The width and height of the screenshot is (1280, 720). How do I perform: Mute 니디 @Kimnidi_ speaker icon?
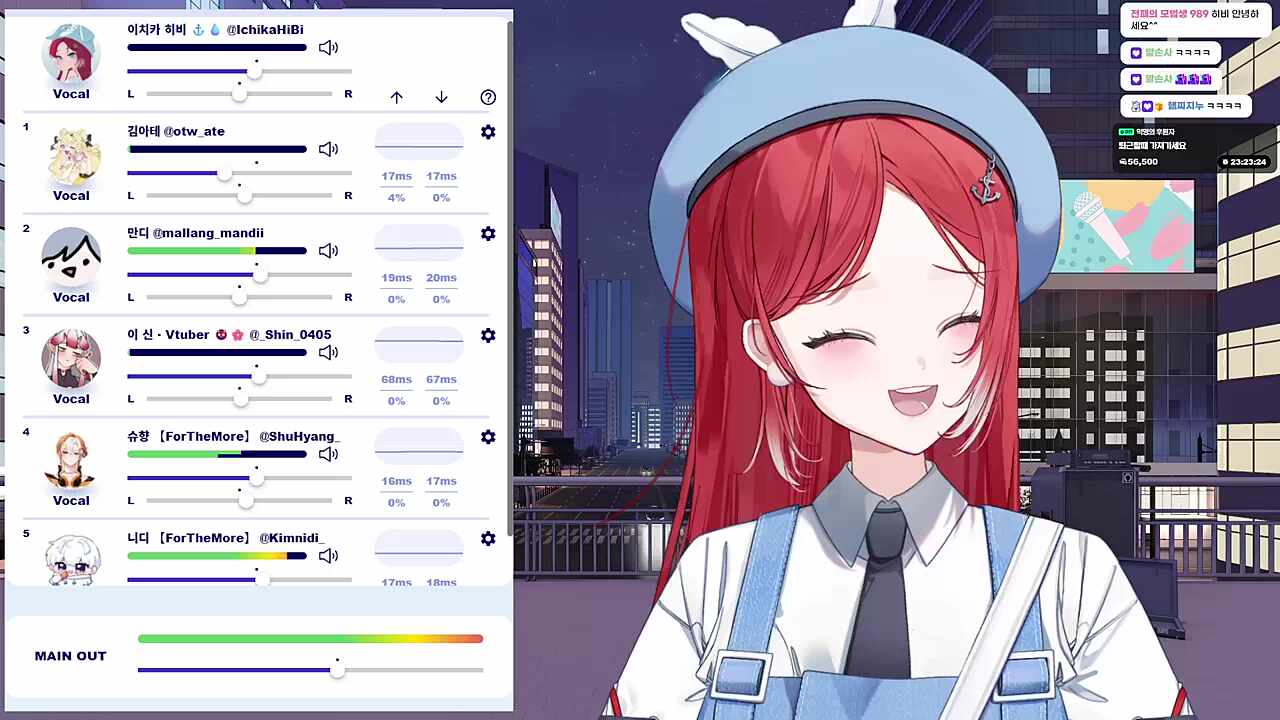coord(328,555)
